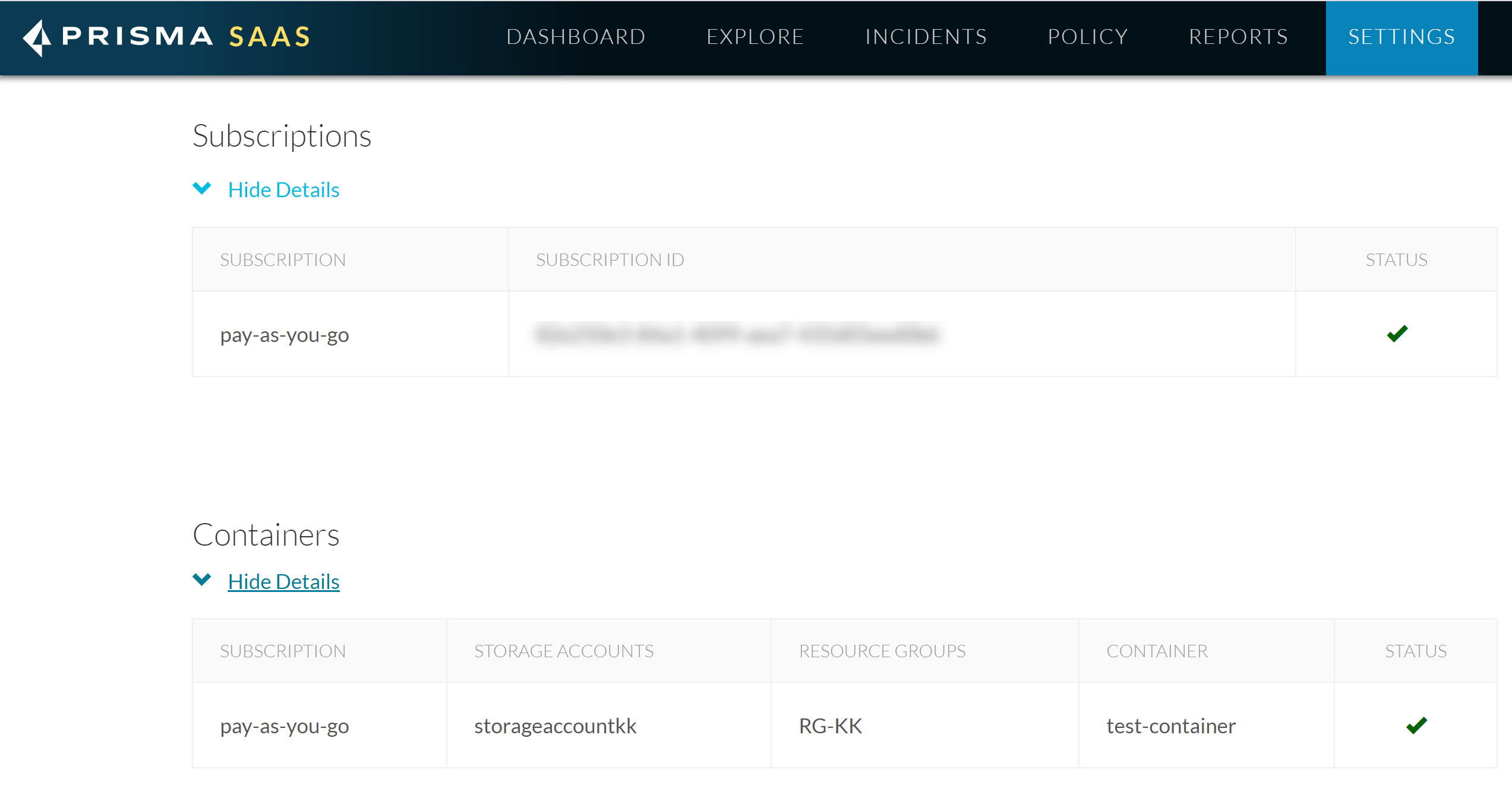
Task: Hide Details link under Containers
Action: click(283, 582)
